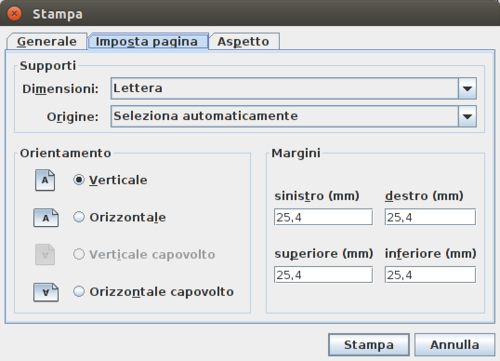Select the Orizzontale capovolto radio button
Screen dimensions: 500x361
tap(79, 291)
